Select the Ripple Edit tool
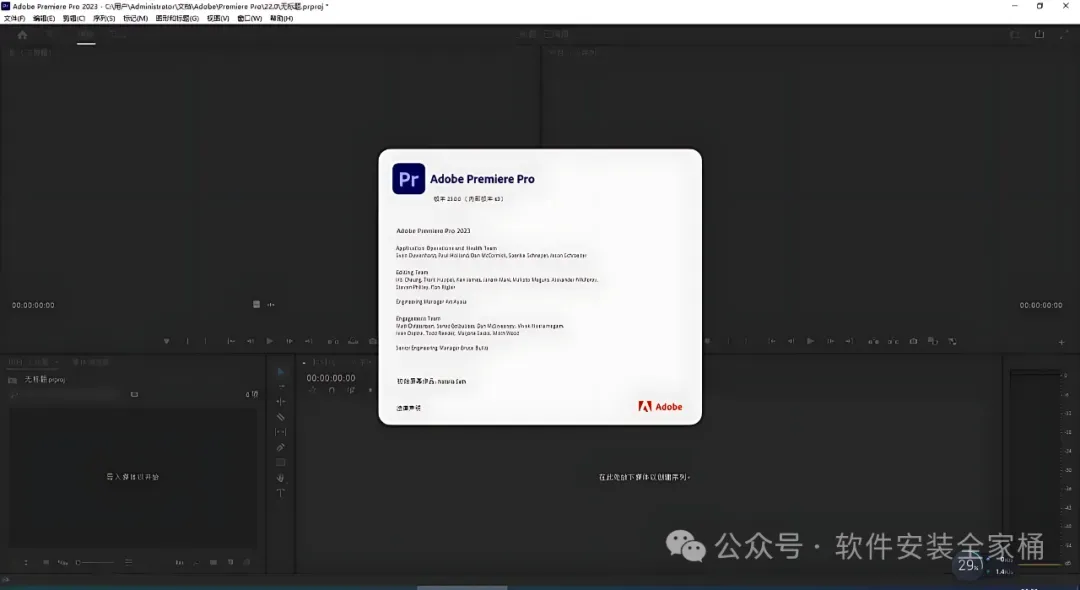Image resolution: width=1080 pixels, height=590 pixels. click(280, 401)
